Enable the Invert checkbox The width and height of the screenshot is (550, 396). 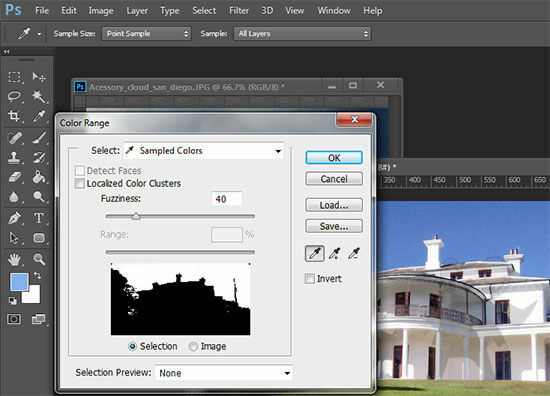310,279
